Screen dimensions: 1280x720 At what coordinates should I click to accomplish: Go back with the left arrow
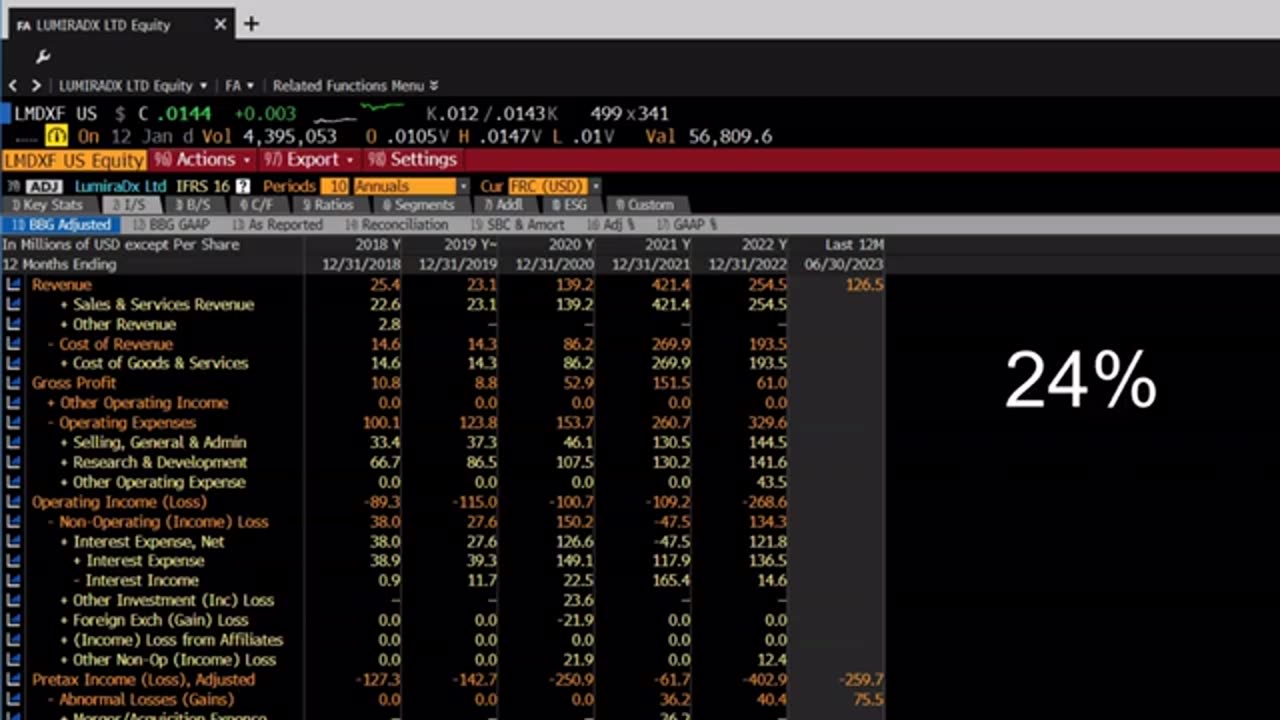13,86
